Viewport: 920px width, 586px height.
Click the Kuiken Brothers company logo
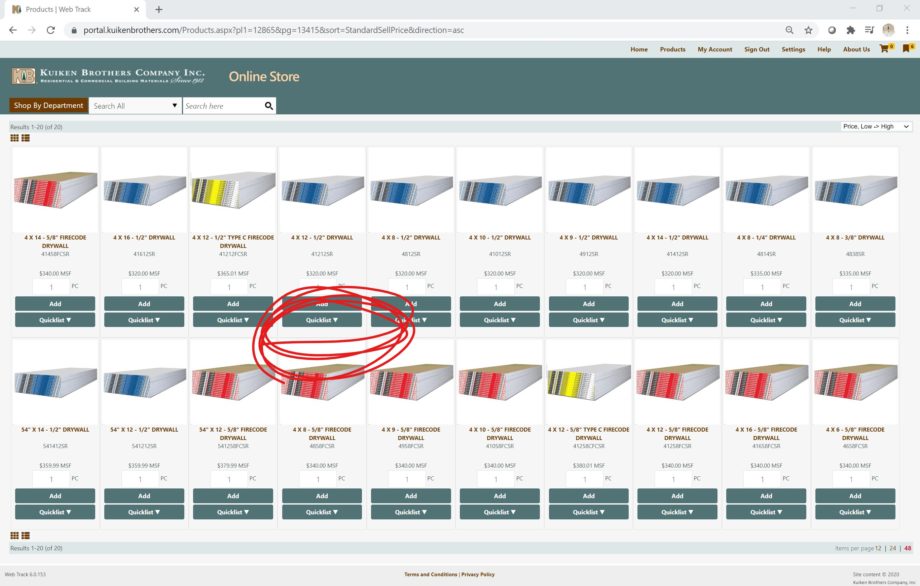(x=108, y=76)
